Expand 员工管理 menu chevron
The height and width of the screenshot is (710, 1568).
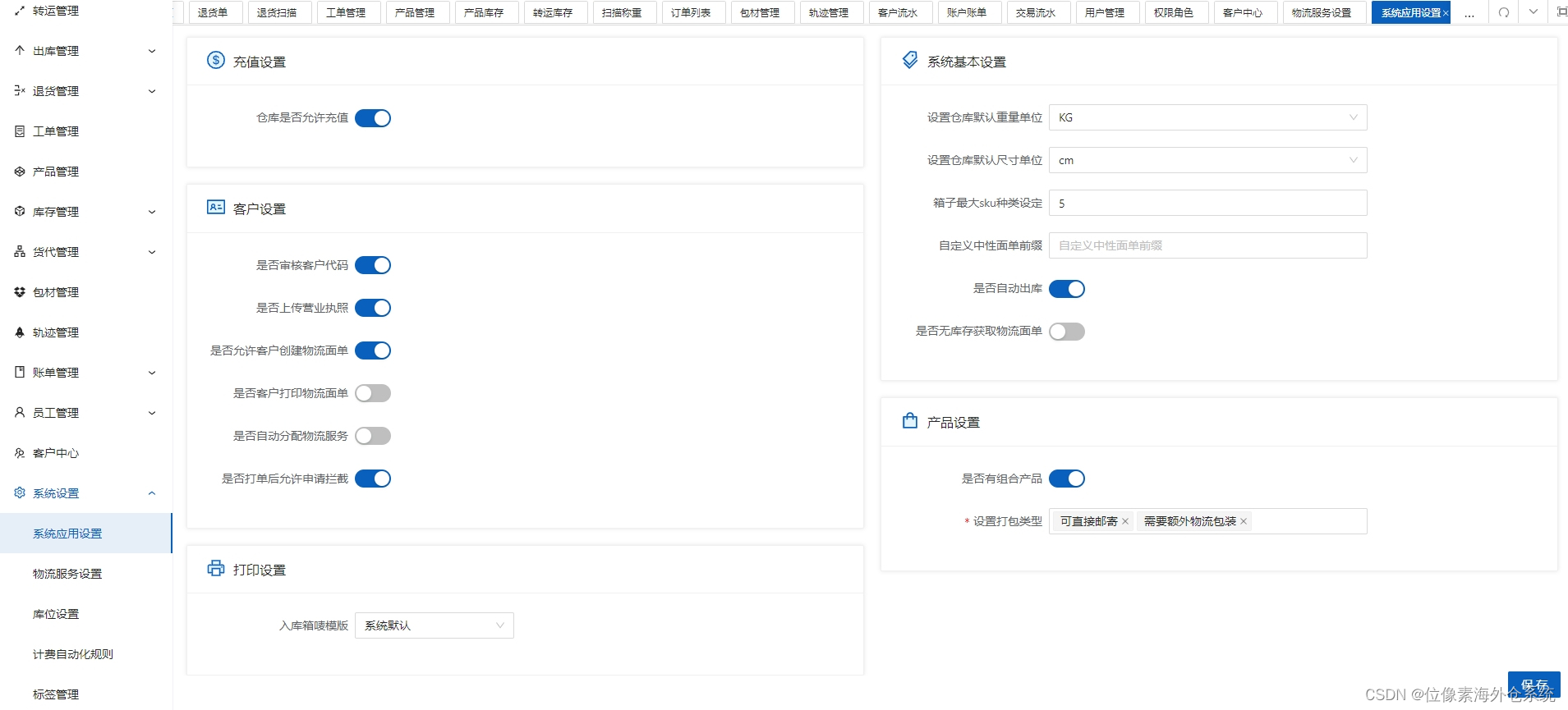coord(152,413)
